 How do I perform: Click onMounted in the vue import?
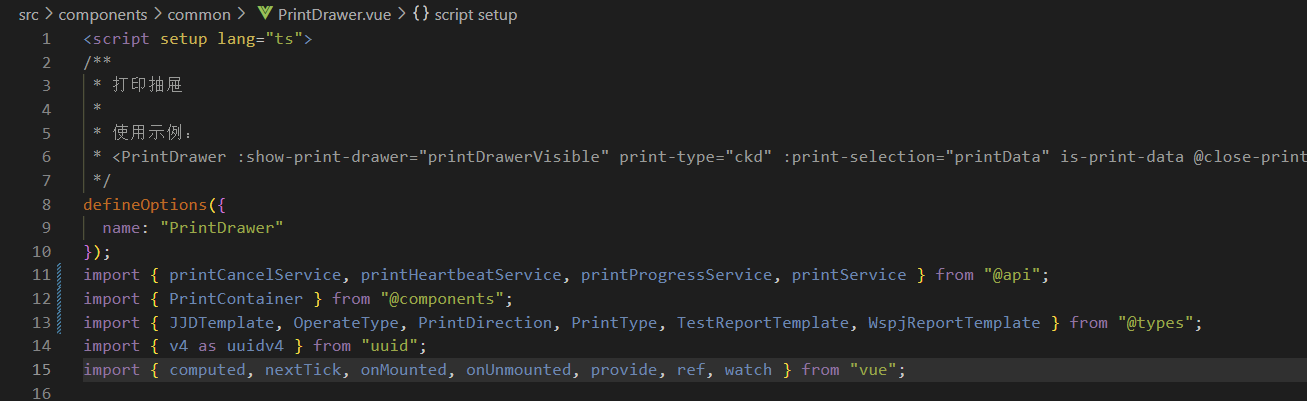[x=404, y=370]
